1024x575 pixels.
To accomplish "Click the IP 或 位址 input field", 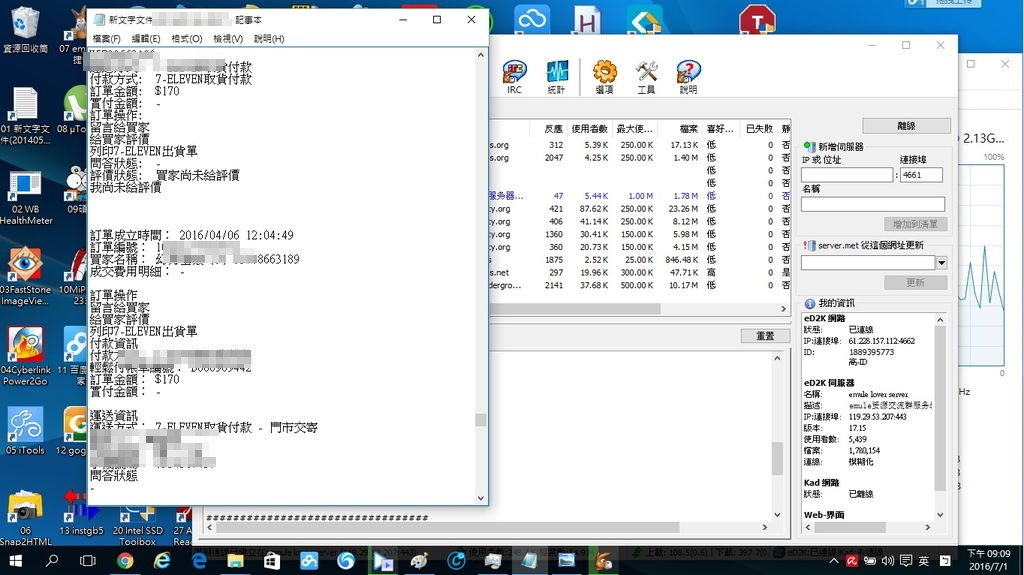I will [847, 174].
